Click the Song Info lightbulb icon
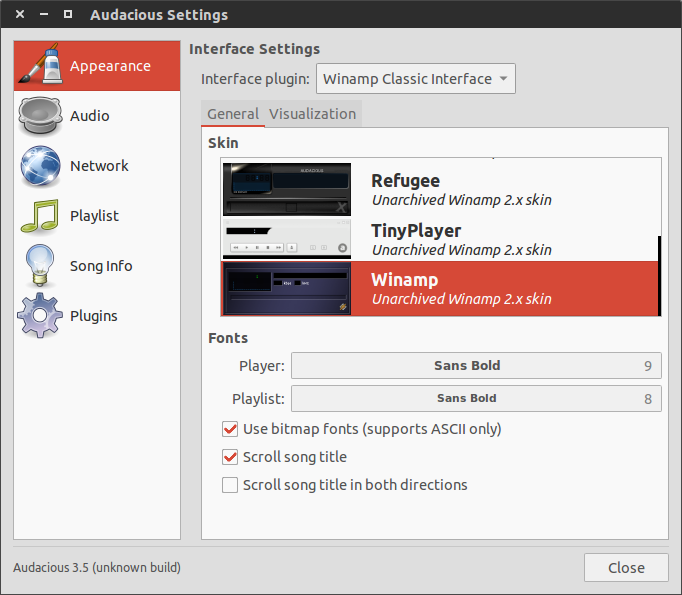 [x=40, y=266]
